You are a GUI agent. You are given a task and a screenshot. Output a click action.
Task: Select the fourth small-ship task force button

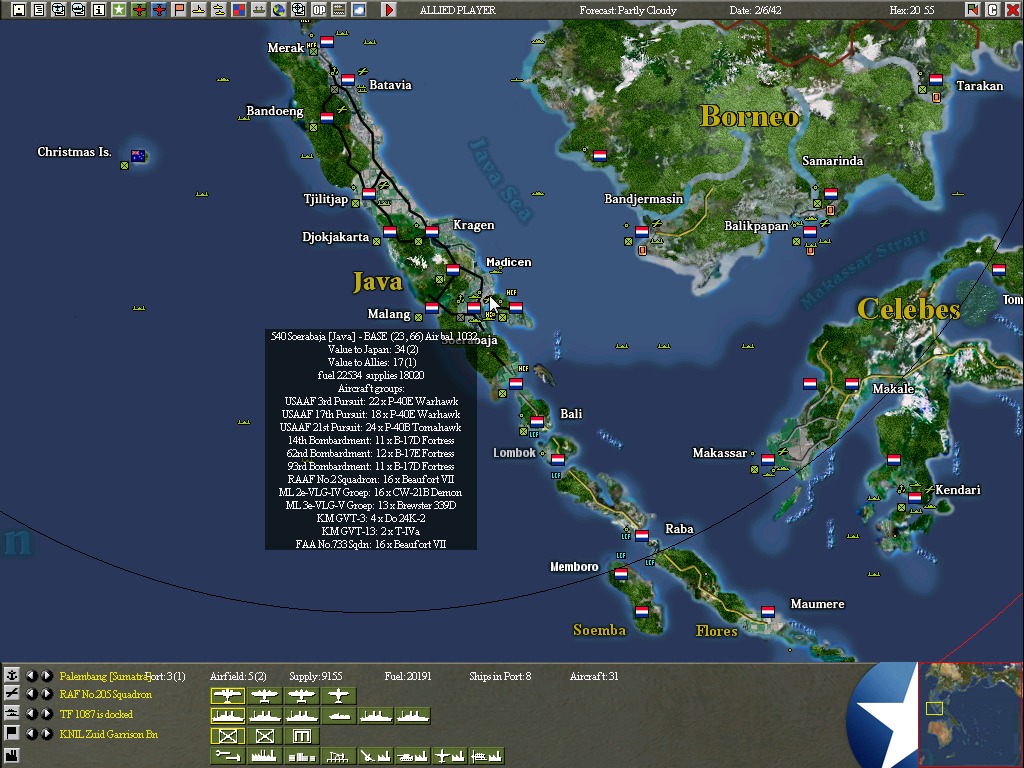coord(338,716)
